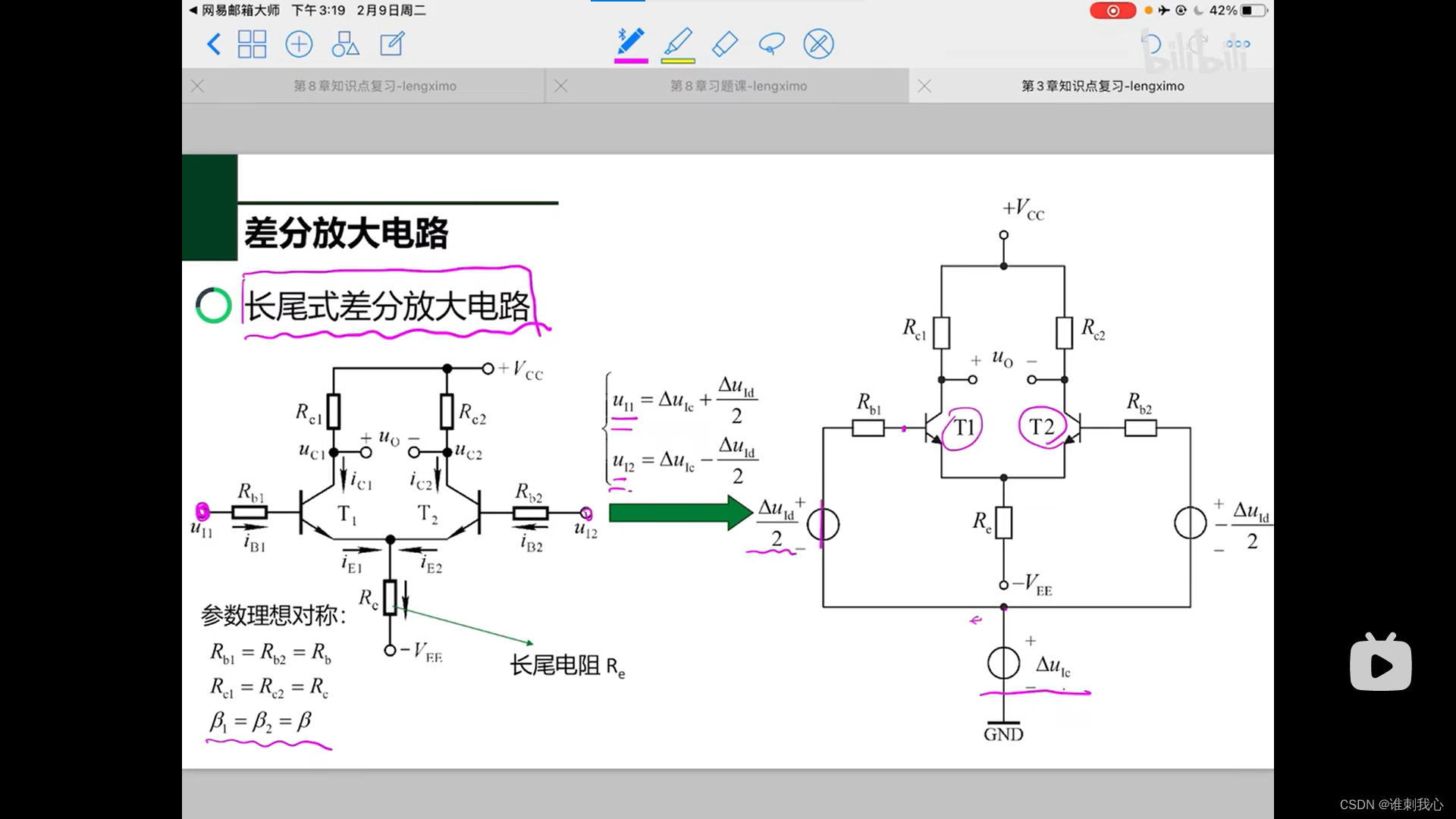
Task: Close the 第8章习题课 tab
Action: (x=561, y=86)
